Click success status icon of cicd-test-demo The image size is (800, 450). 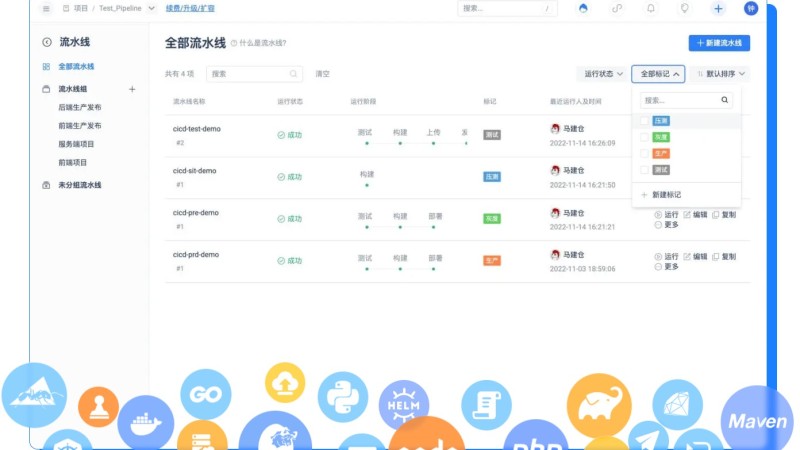click(281, 135)
